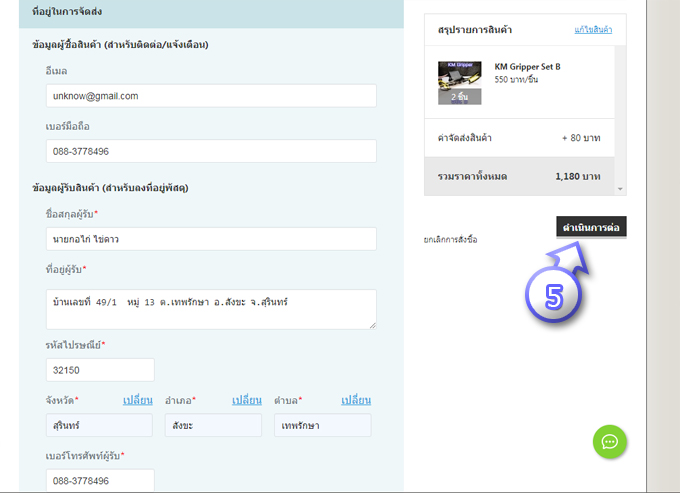Click the total price 1,180 บาท

(x=578, y=176)
